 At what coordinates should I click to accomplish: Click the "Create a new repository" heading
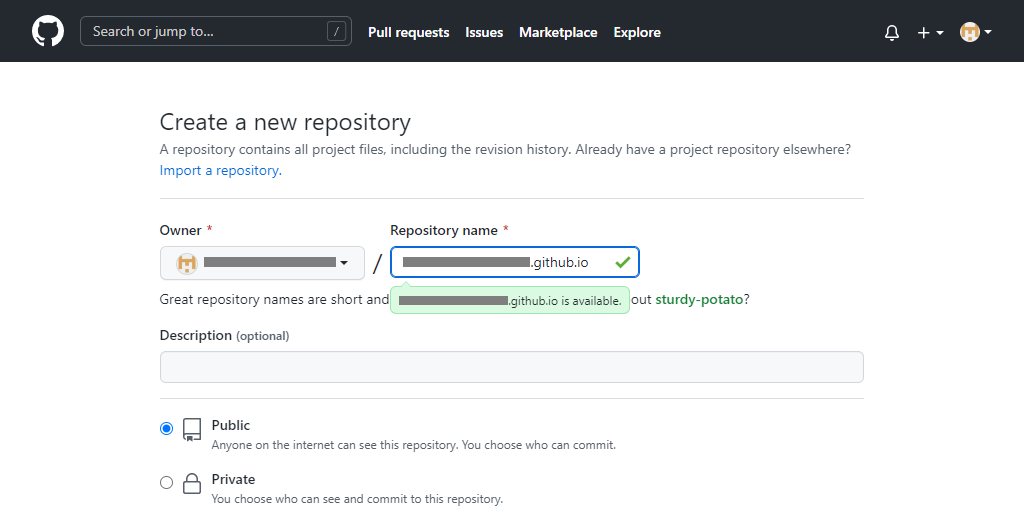click(285, 122)
